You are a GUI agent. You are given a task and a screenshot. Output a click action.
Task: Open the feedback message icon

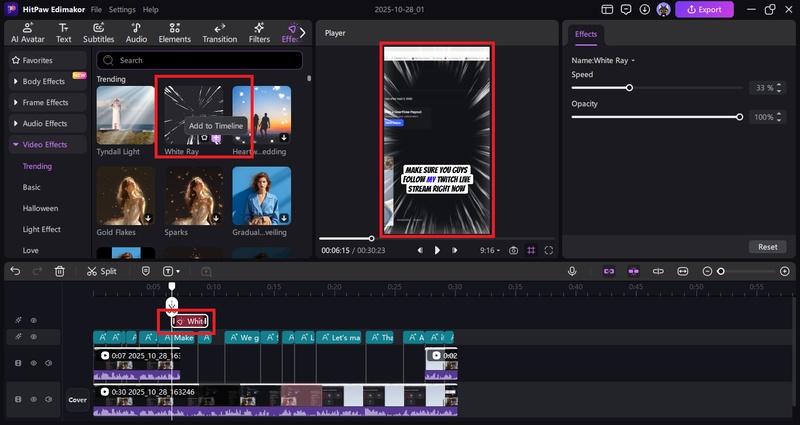tap(626, 10)
